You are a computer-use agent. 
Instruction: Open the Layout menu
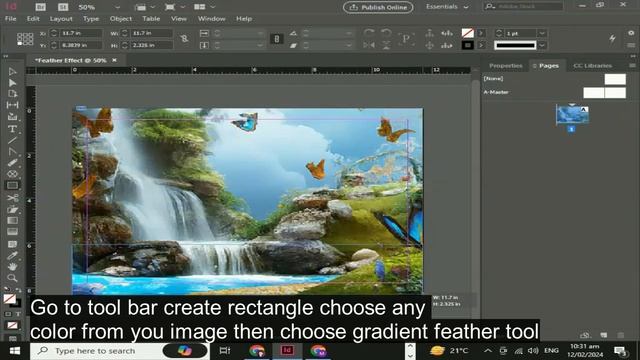tap(61, 19)
